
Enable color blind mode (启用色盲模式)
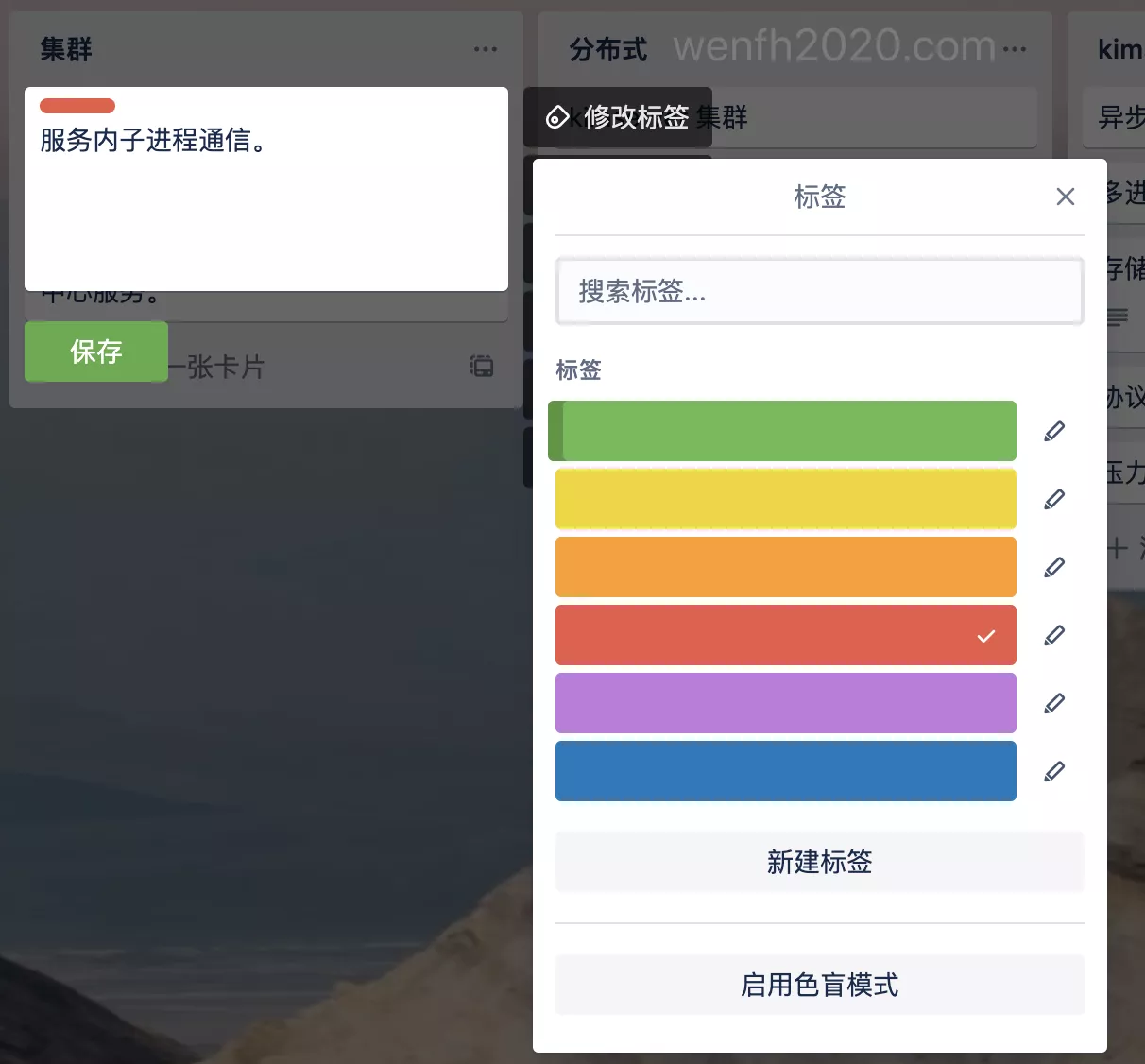[x=819, y=985]
